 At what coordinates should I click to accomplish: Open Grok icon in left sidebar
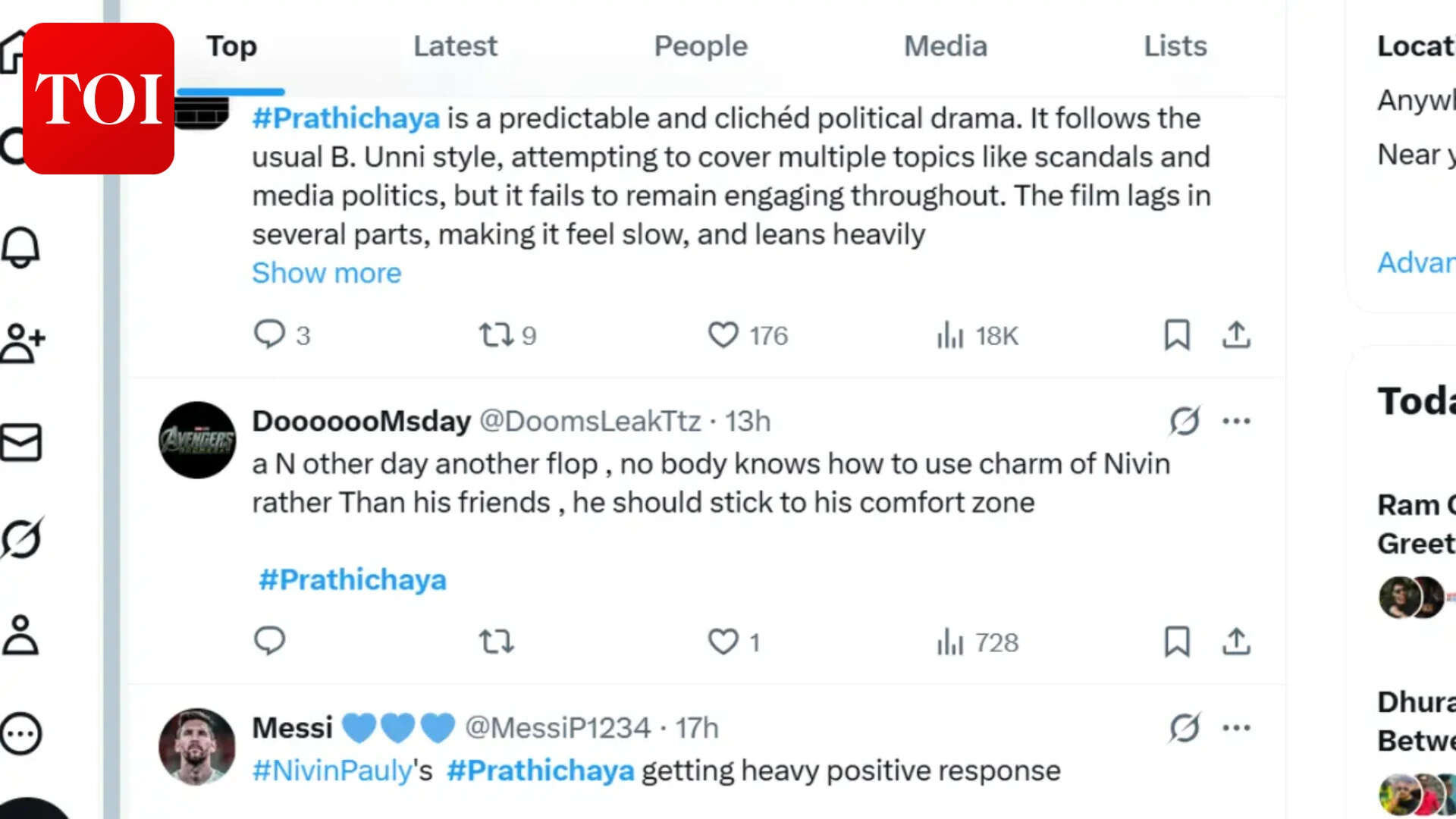[21, 538]
